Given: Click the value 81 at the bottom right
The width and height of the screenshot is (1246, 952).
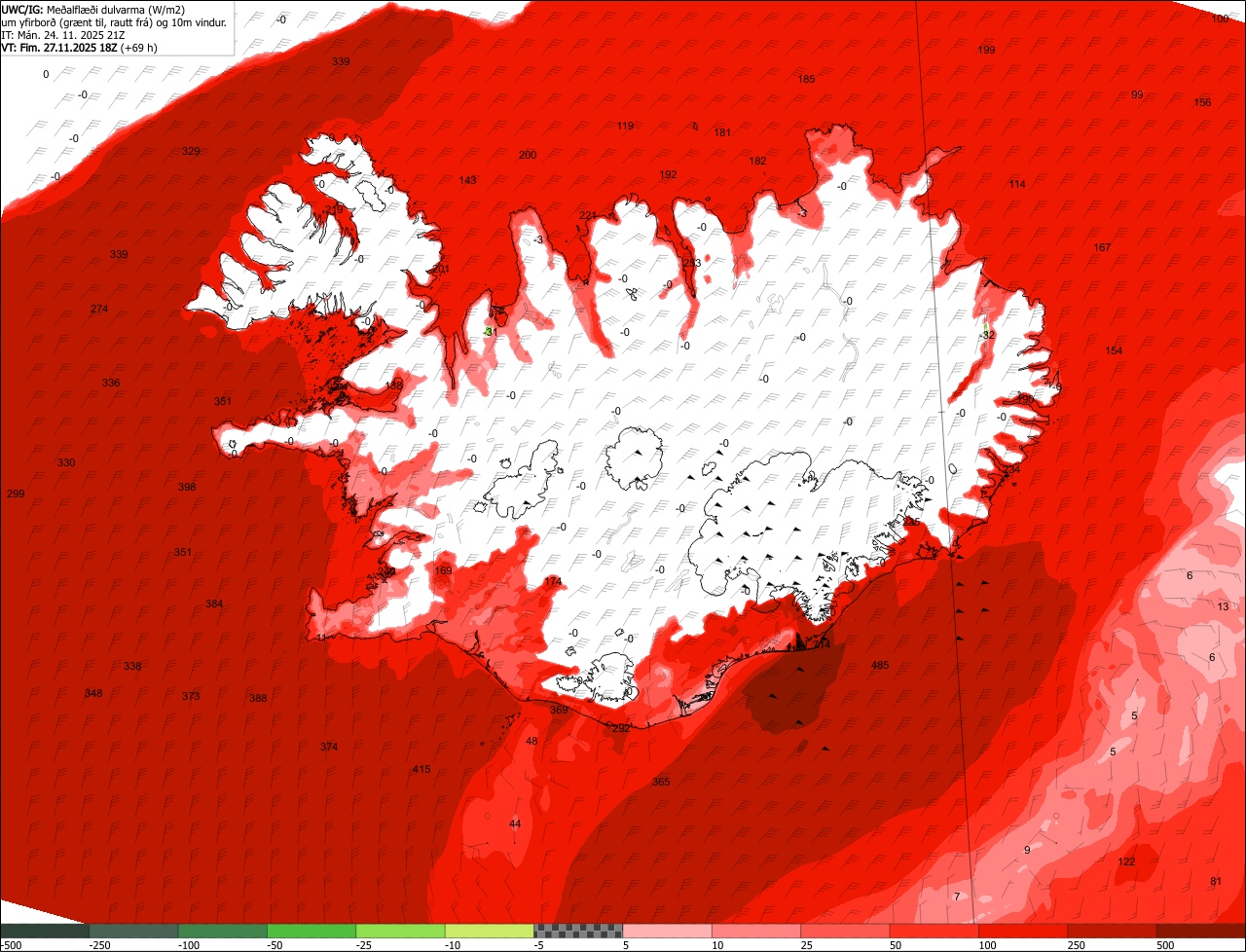Looking at the screenshot, I should [x=1216, y=882].
